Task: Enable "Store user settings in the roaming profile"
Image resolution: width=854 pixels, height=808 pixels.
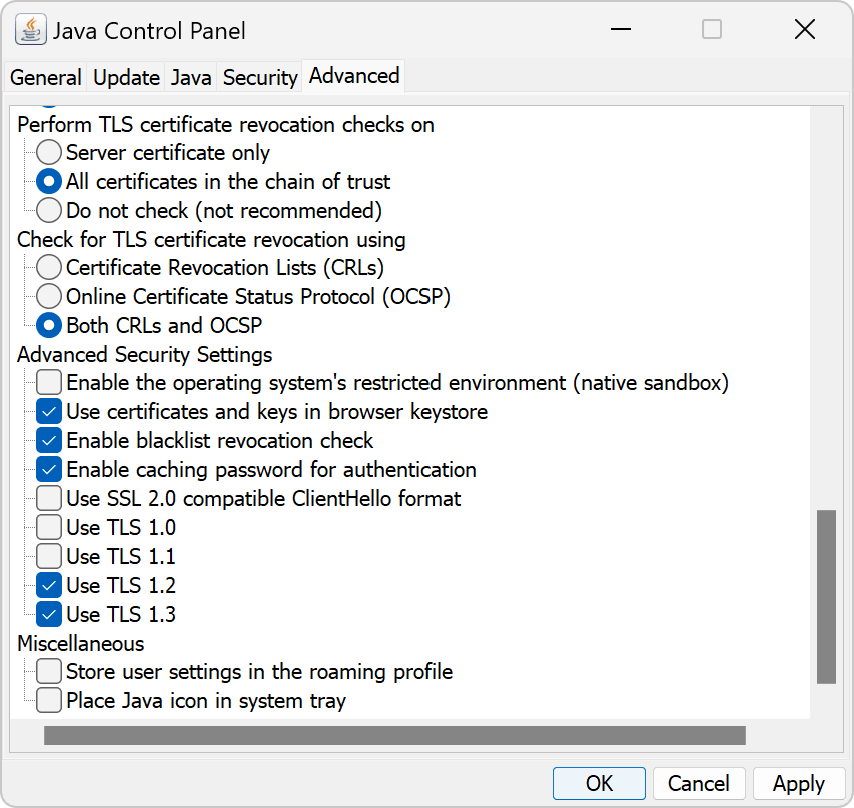Action: (48, 671)
